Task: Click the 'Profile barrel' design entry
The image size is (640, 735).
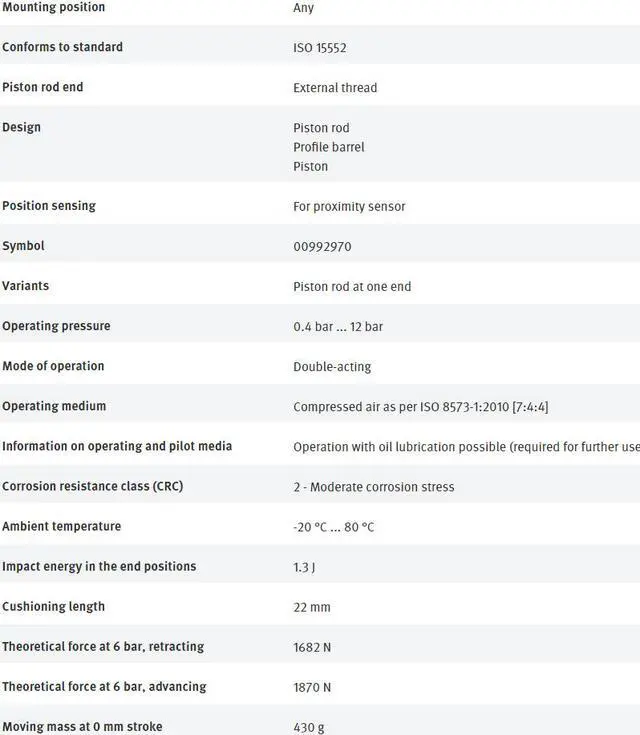Action: click(329, 147)
